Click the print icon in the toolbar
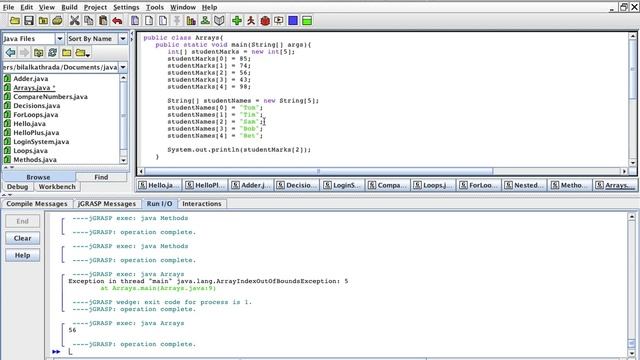The width and height of the screenshot is (640, 360). [x=58, y=20]
